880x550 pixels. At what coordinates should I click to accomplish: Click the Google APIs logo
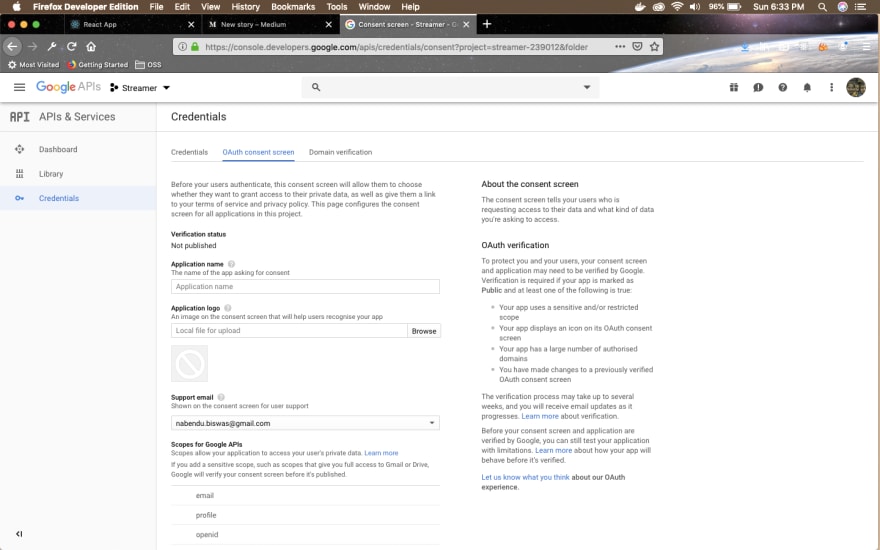click(x=68, y=87)
